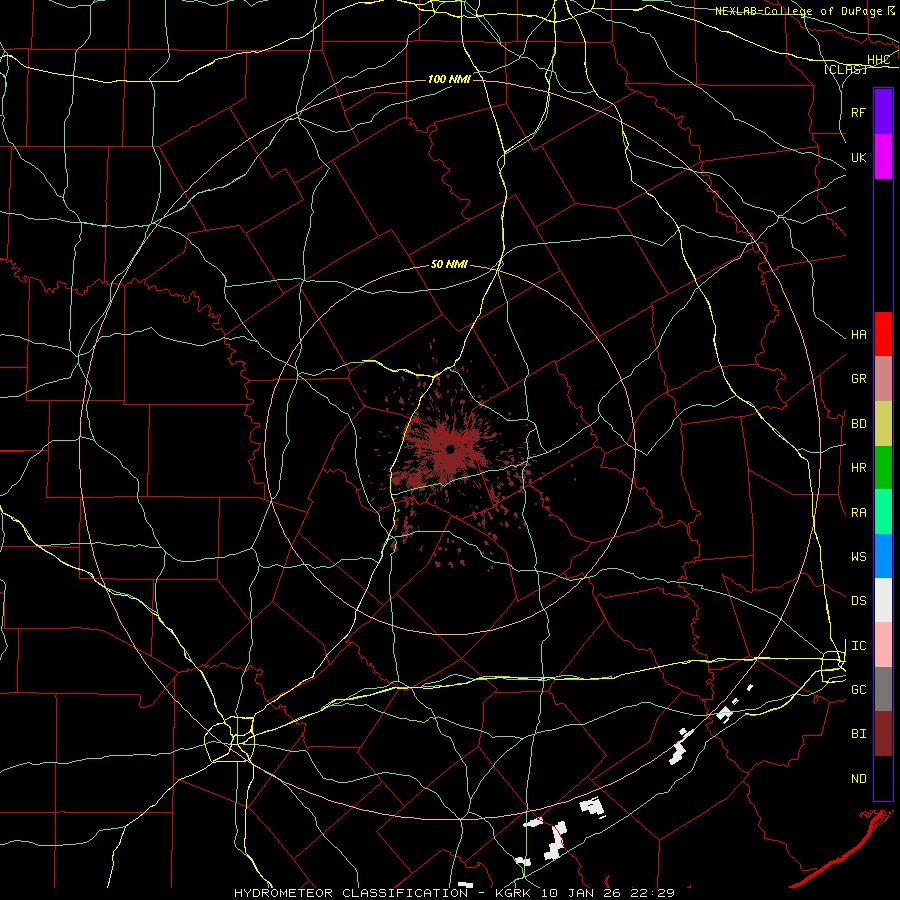Click the HR legend label

pos(858,468)
